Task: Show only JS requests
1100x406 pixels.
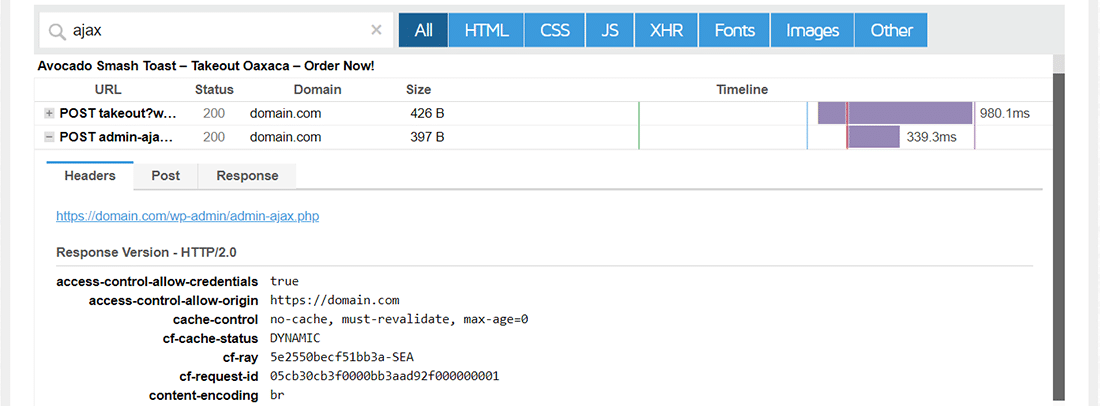Action: [610, 30]
